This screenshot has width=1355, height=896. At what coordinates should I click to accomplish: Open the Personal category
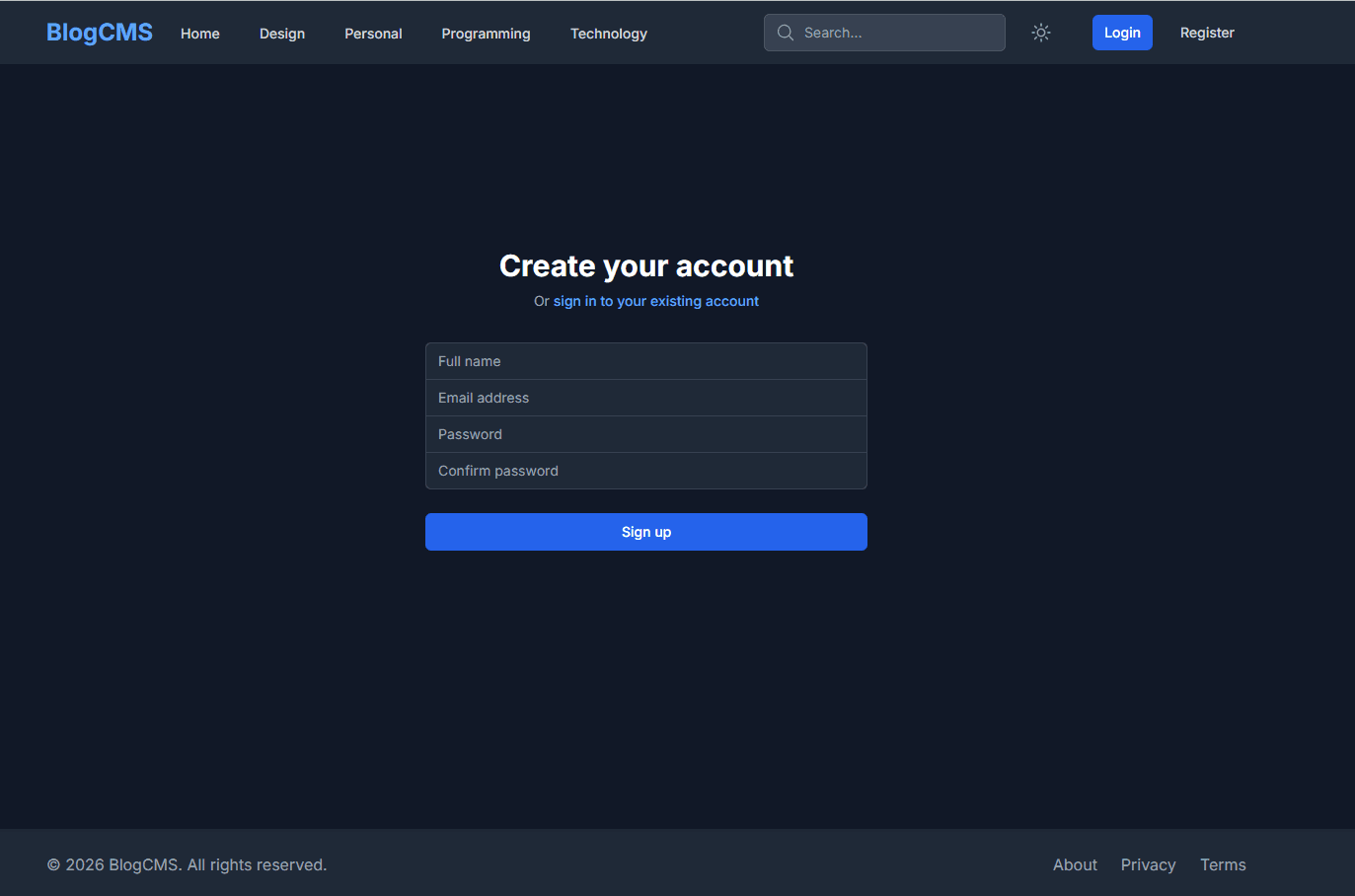(373, 34)
